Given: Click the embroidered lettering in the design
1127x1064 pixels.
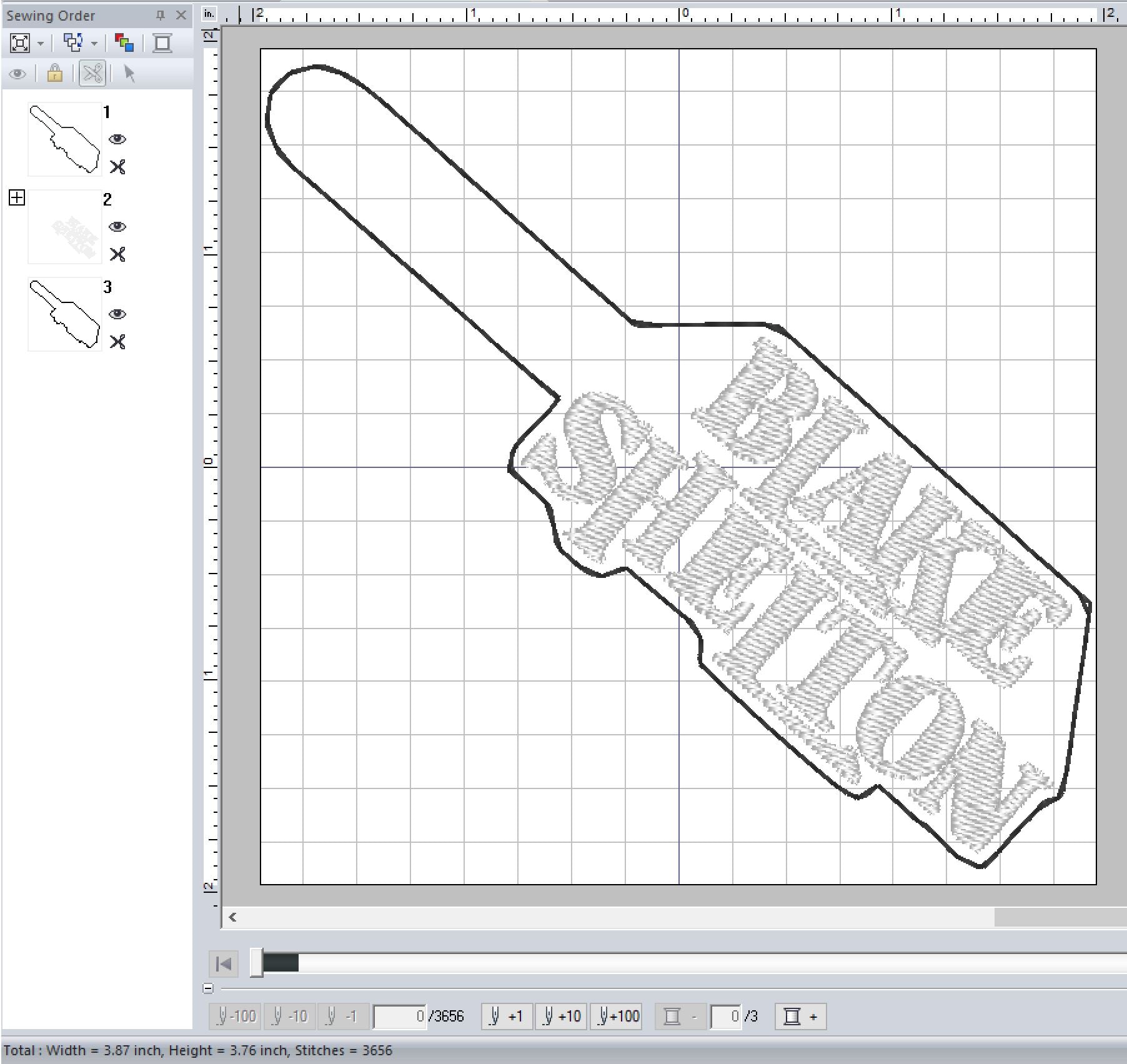Looking at the screenshot, I should [x=797, y=594].
